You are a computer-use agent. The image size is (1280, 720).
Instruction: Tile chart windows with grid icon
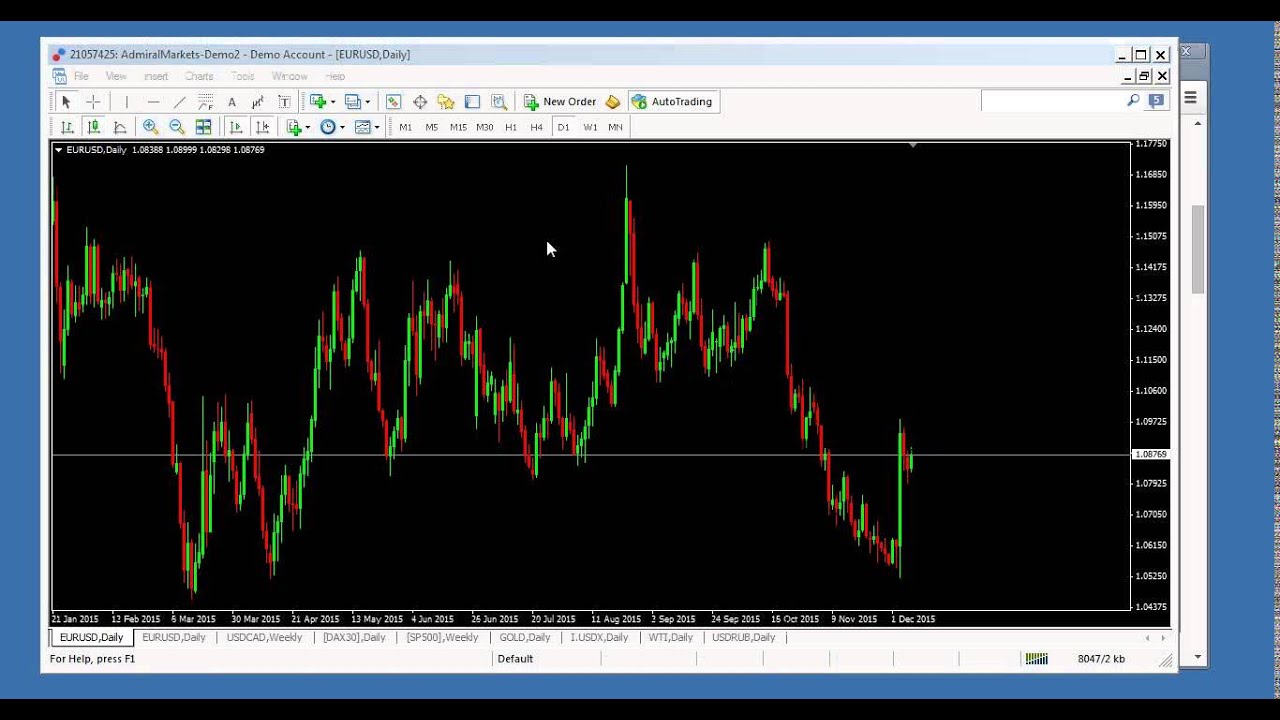[x=203, y=127]
